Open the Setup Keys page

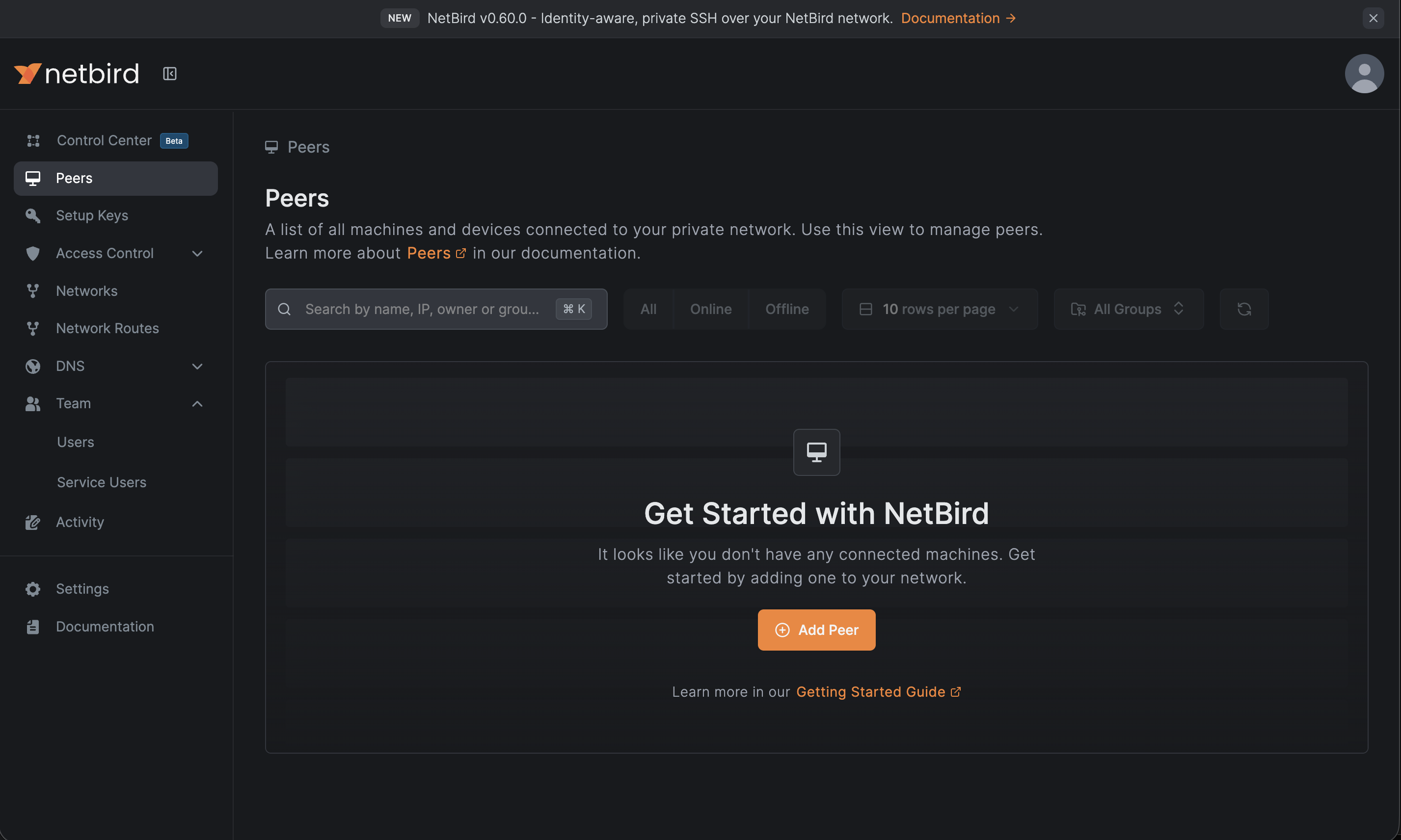pyautogui.click(x=92, y=215)
